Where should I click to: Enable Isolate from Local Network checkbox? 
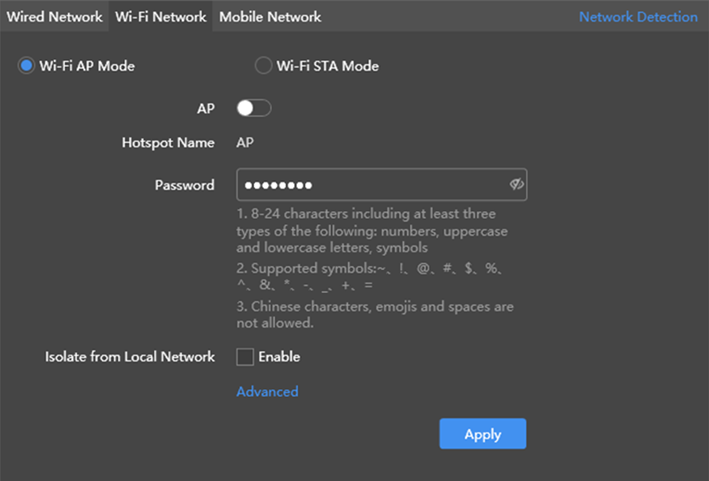coord(245,357)
